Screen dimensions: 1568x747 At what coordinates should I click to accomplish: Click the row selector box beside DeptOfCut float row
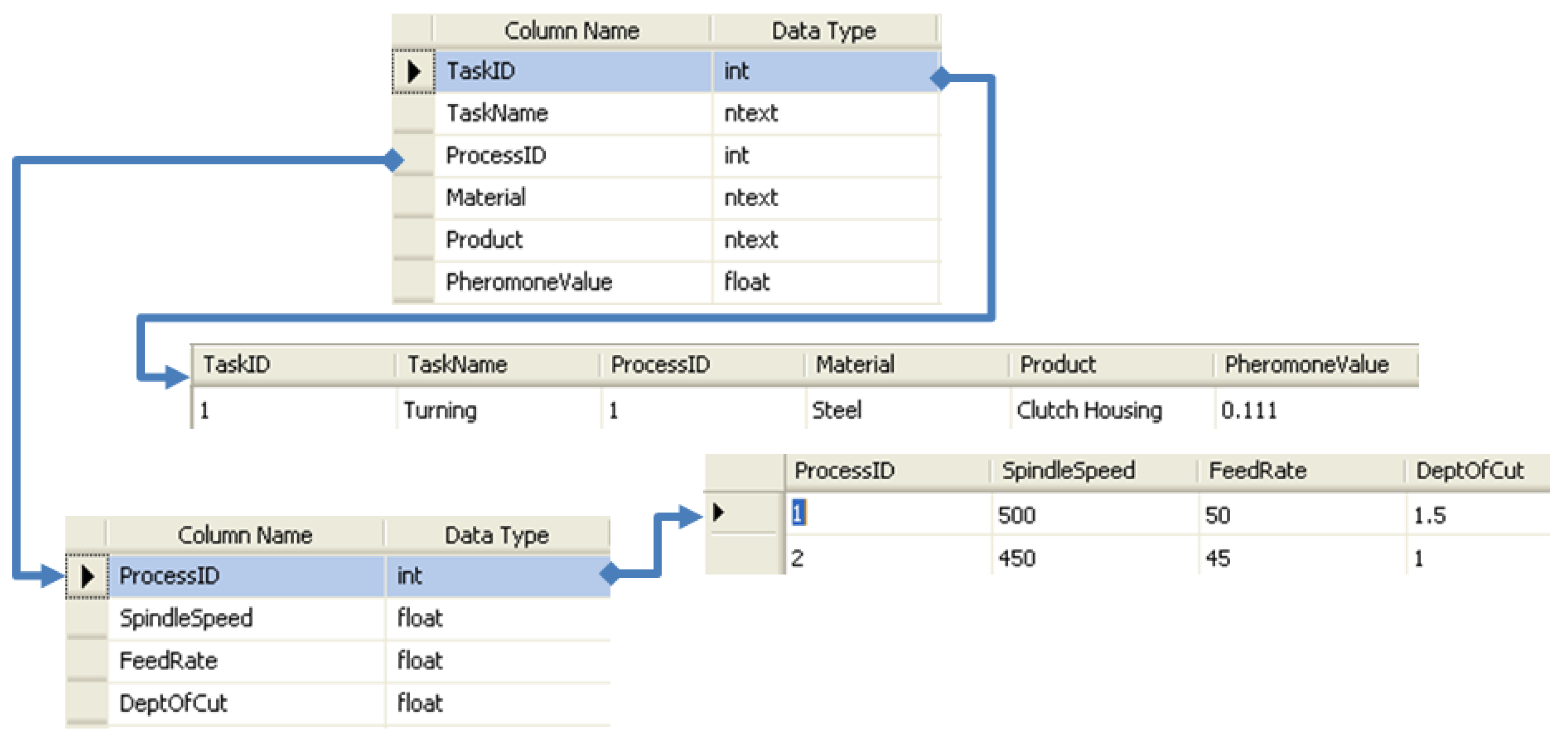tap(87, 703)
